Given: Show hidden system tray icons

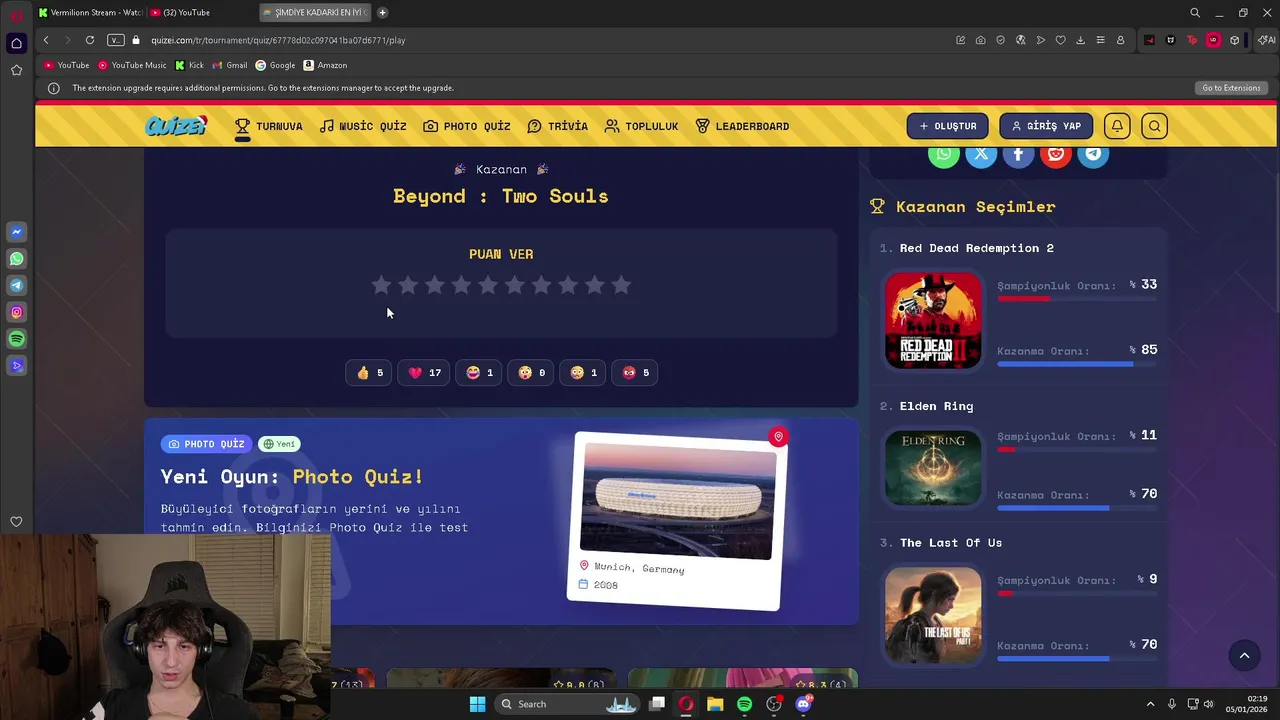Looking at the screenshot, I should pyautogui.click(x=1150, y=704).
